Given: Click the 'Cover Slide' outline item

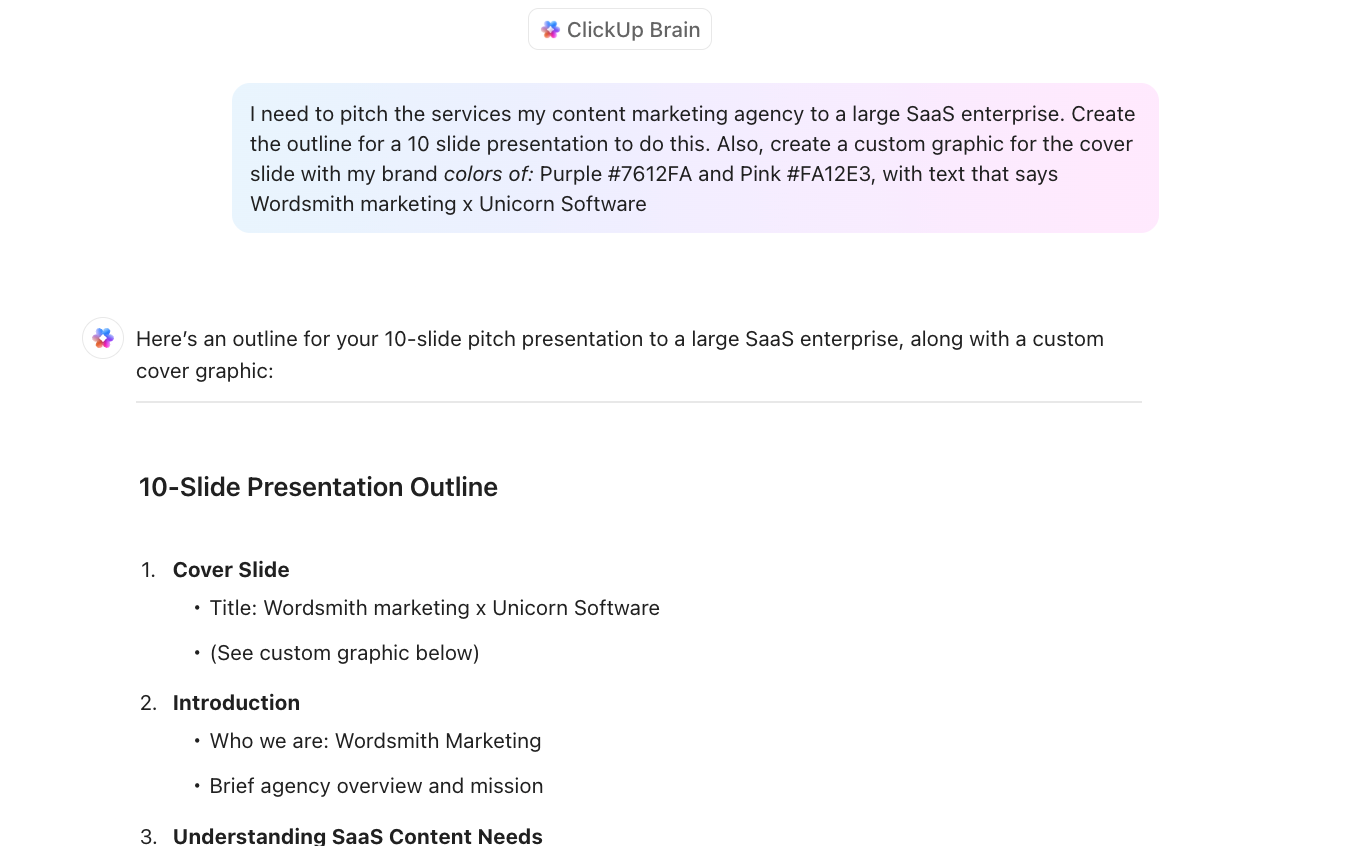Looking at the screenshot, I should tap(230, 569).
